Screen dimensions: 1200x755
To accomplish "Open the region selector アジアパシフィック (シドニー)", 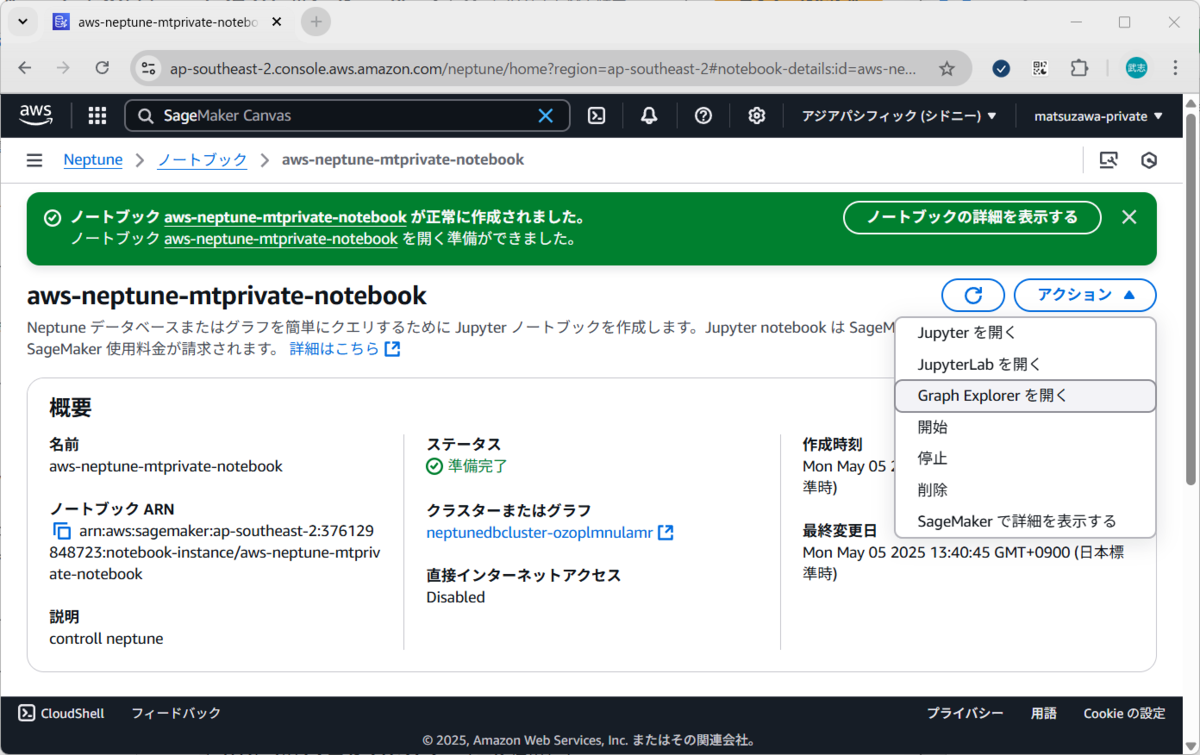I will (899, 116).
